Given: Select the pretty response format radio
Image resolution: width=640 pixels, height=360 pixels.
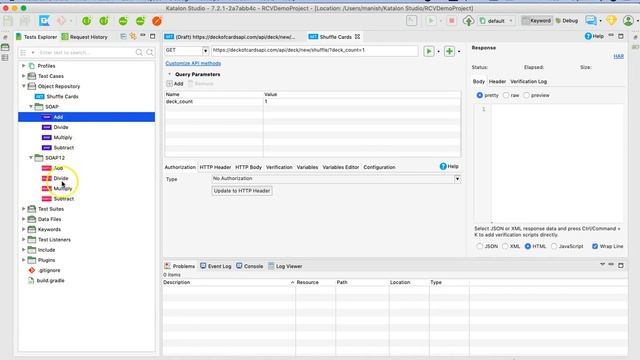Looking at the screenshot, I should [480, 95].
